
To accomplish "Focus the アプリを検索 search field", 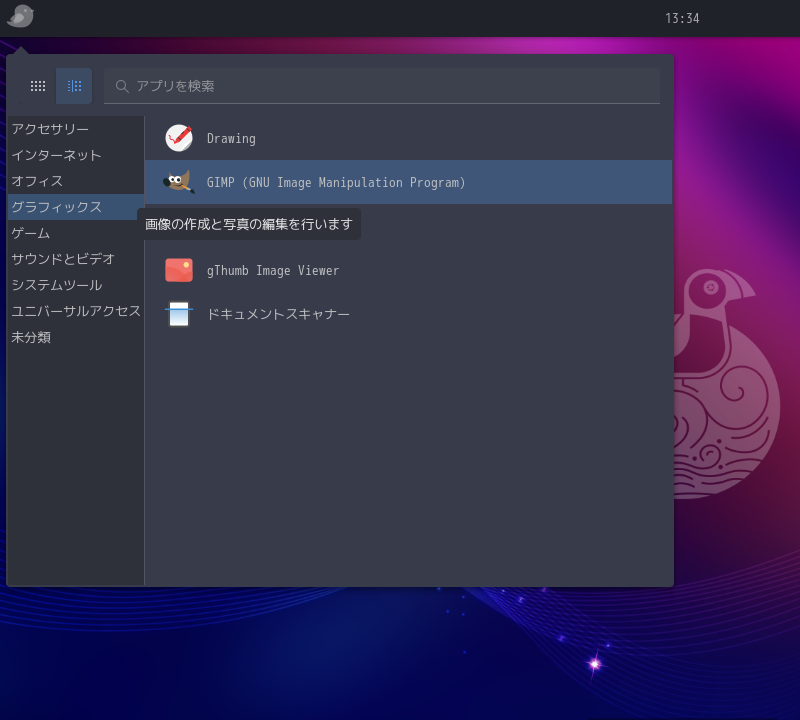I will pos(382,86).
